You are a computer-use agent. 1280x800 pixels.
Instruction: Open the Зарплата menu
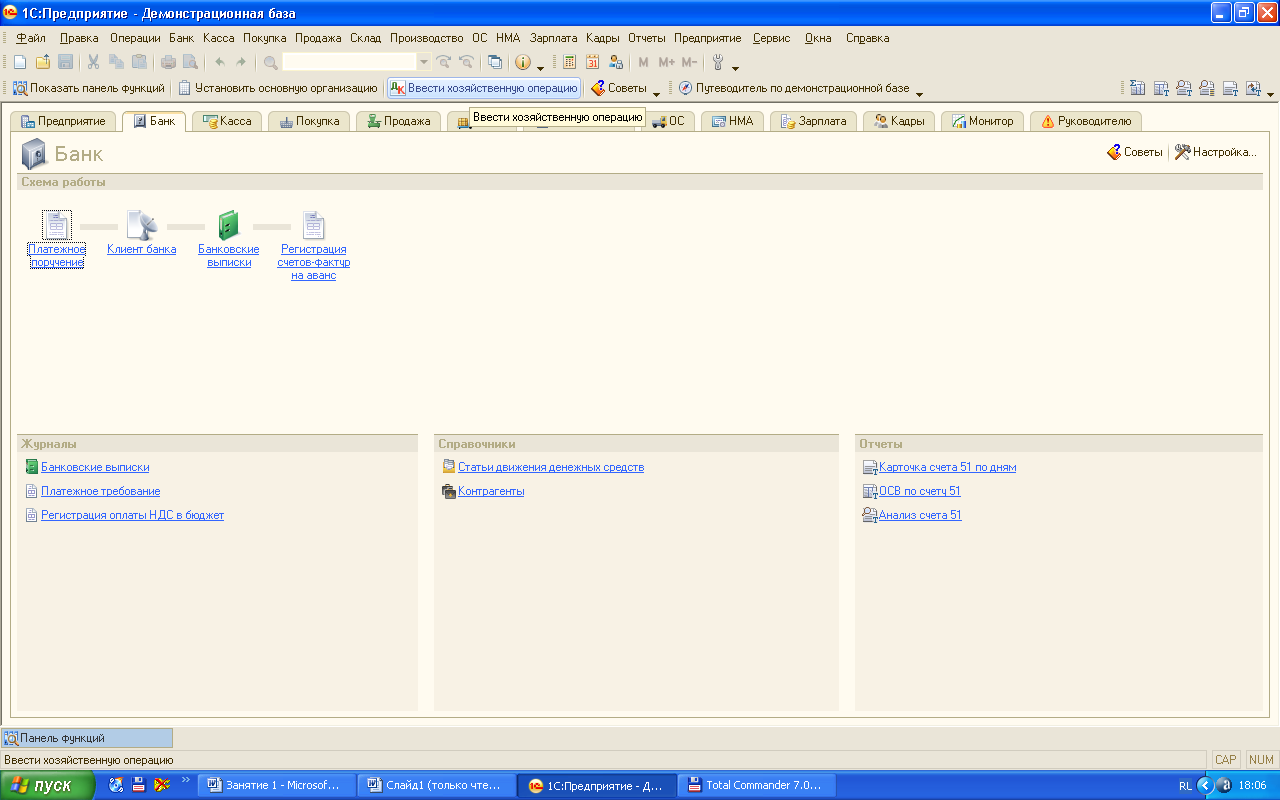554,38
